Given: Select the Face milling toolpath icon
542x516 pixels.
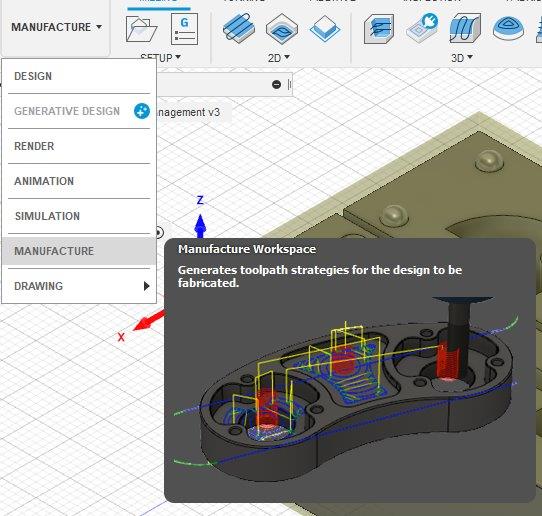Looking at the screenshot, I should click(325, 29).
